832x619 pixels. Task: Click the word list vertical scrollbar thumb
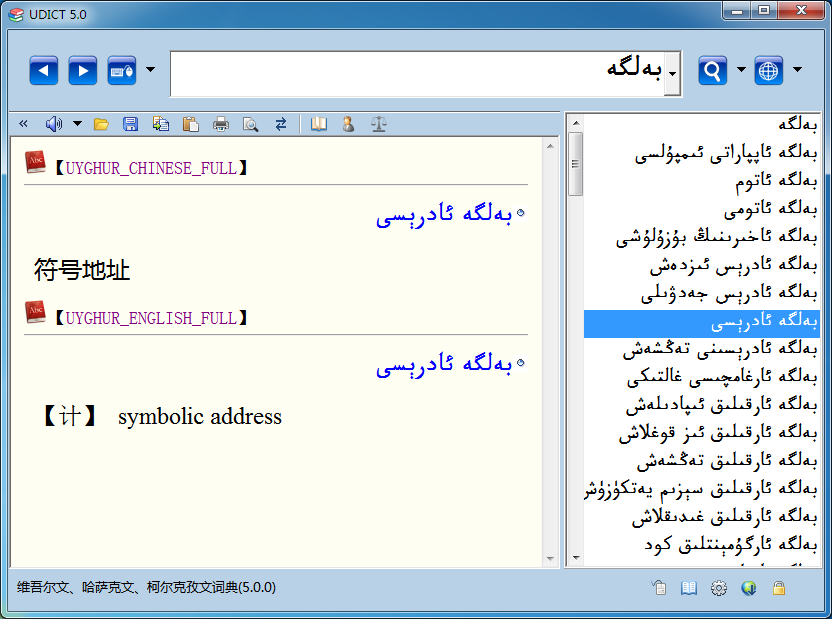[x=575, y=163]
